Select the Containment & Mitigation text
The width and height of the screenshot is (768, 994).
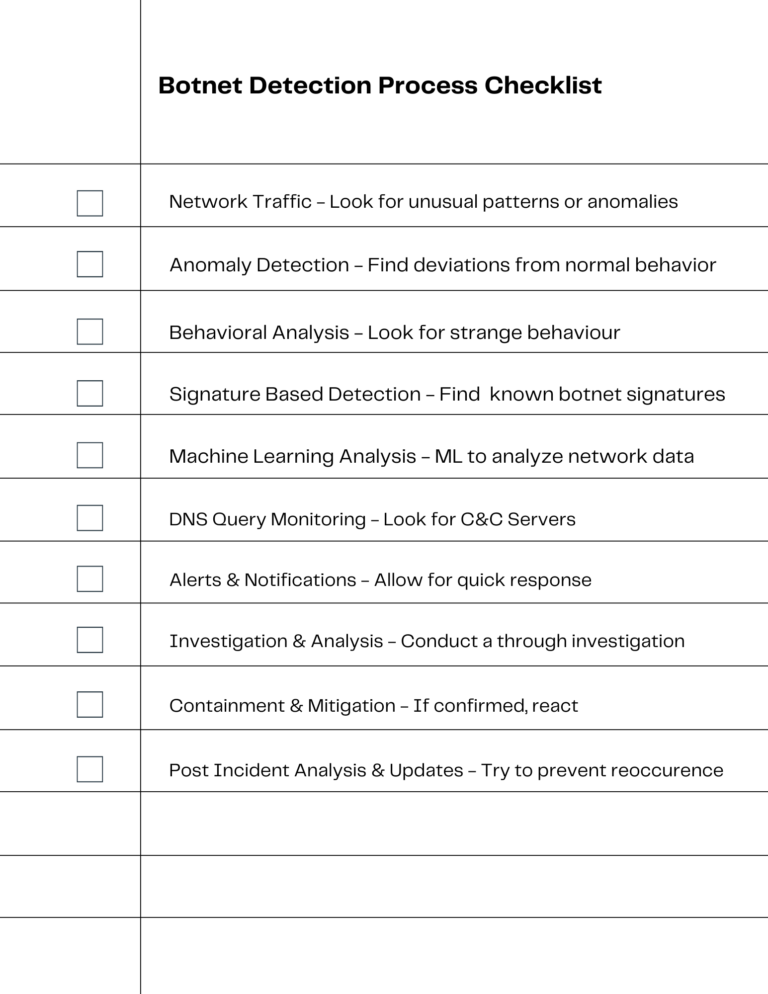coord(373,706)
